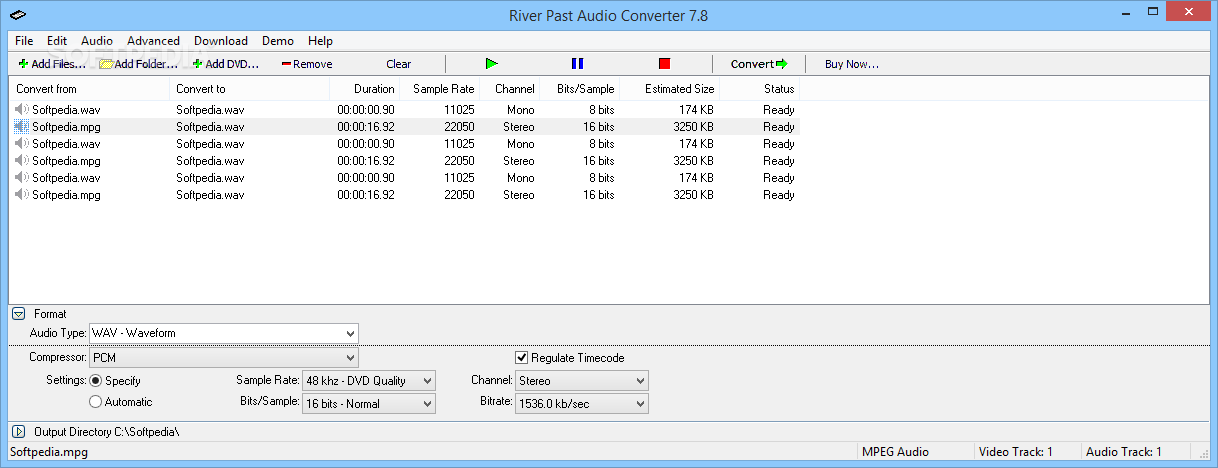Start conversion with the Convert button
The image size is (1218, 468).
coord(759,64)
